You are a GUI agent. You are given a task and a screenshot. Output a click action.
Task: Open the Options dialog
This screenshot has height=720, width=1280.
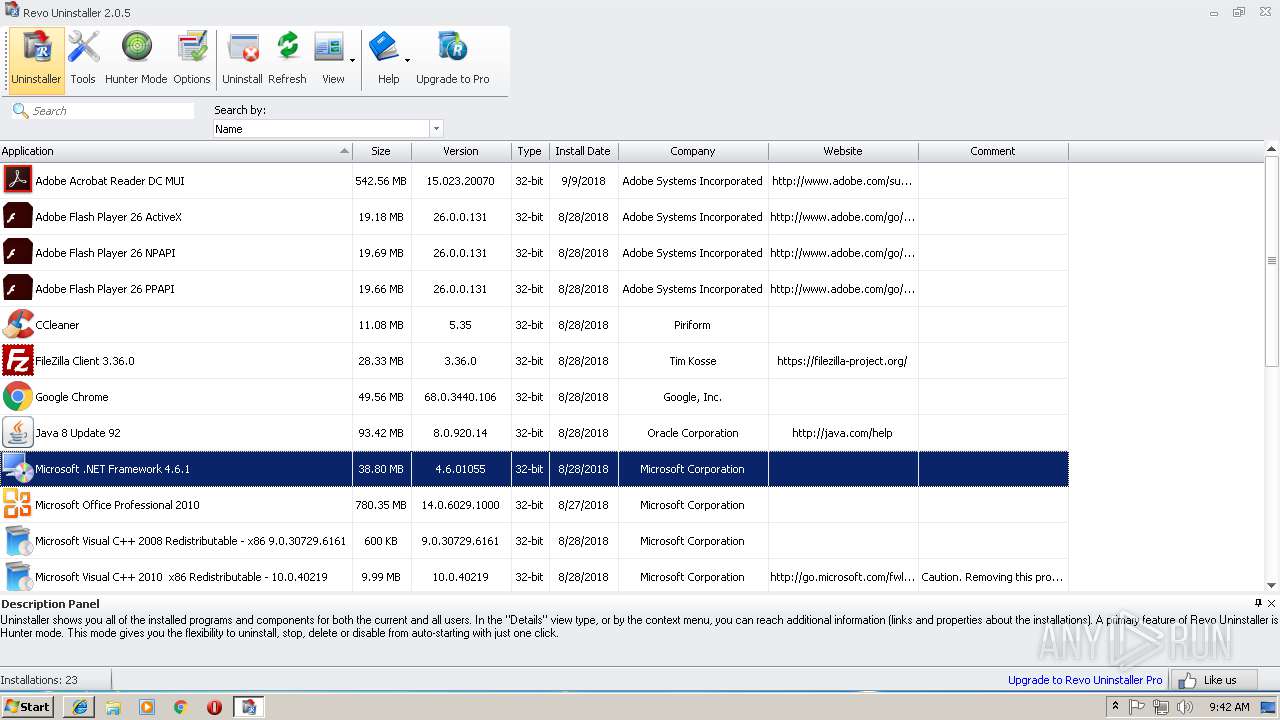(x=191, y=60)
